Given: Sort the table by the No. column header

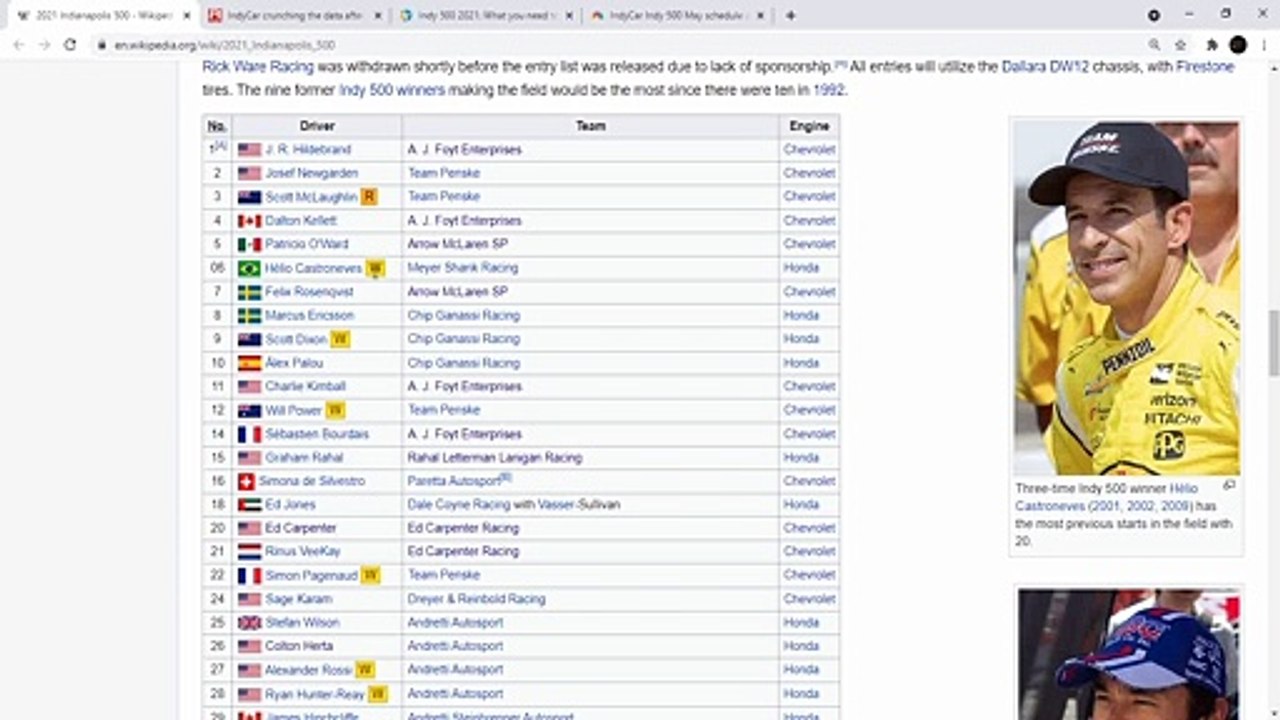Looking at the screenshot, I should click(x=217, y=126).
